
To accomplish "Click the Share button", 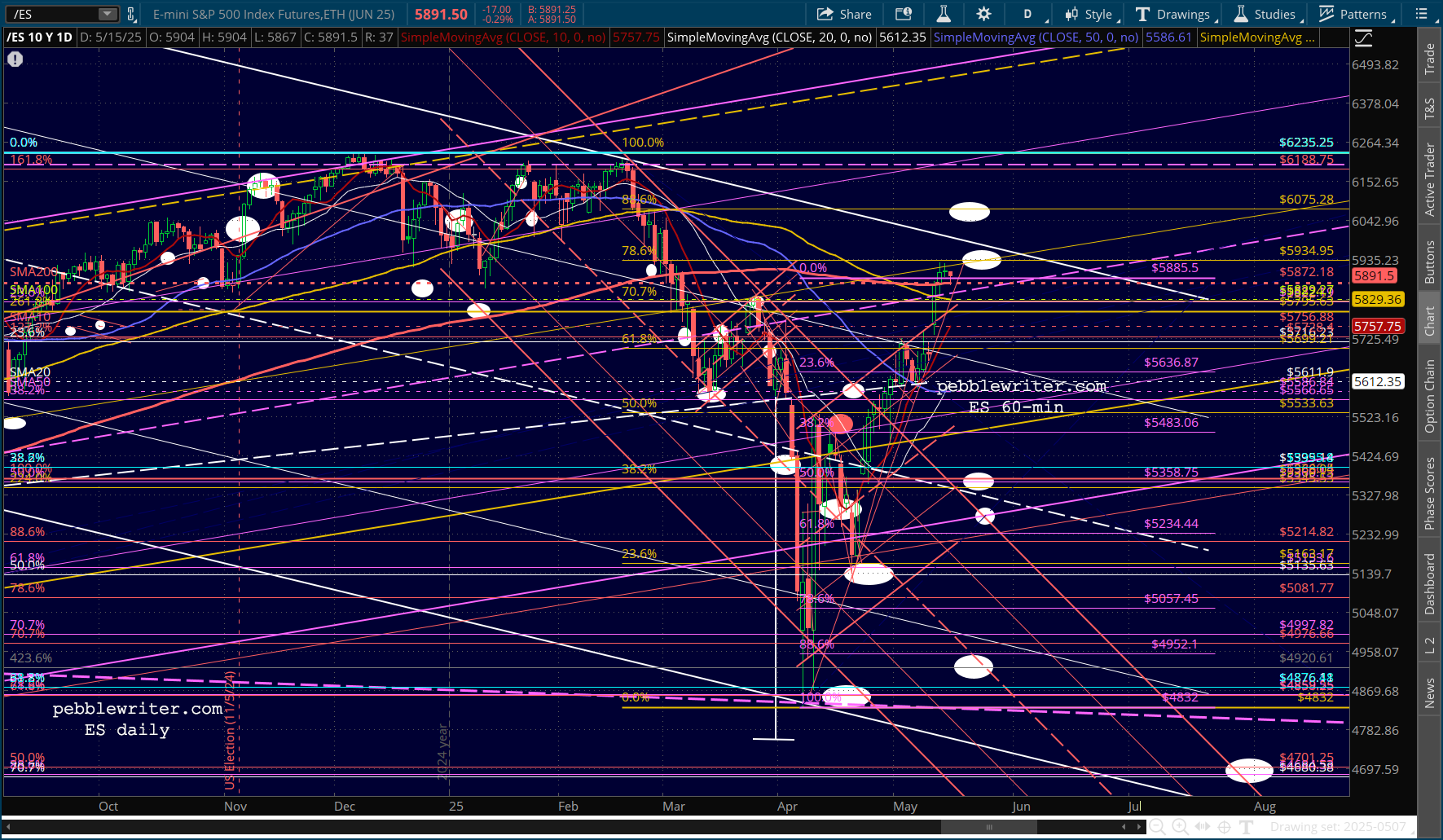I will click(x=844, y=14).
